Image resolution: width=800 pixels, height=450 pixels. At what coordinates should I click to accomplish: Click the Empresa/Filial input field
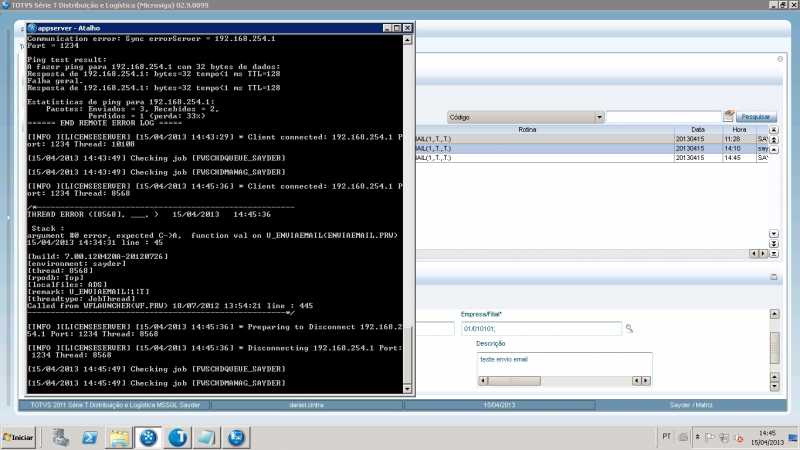click(541, 329)
